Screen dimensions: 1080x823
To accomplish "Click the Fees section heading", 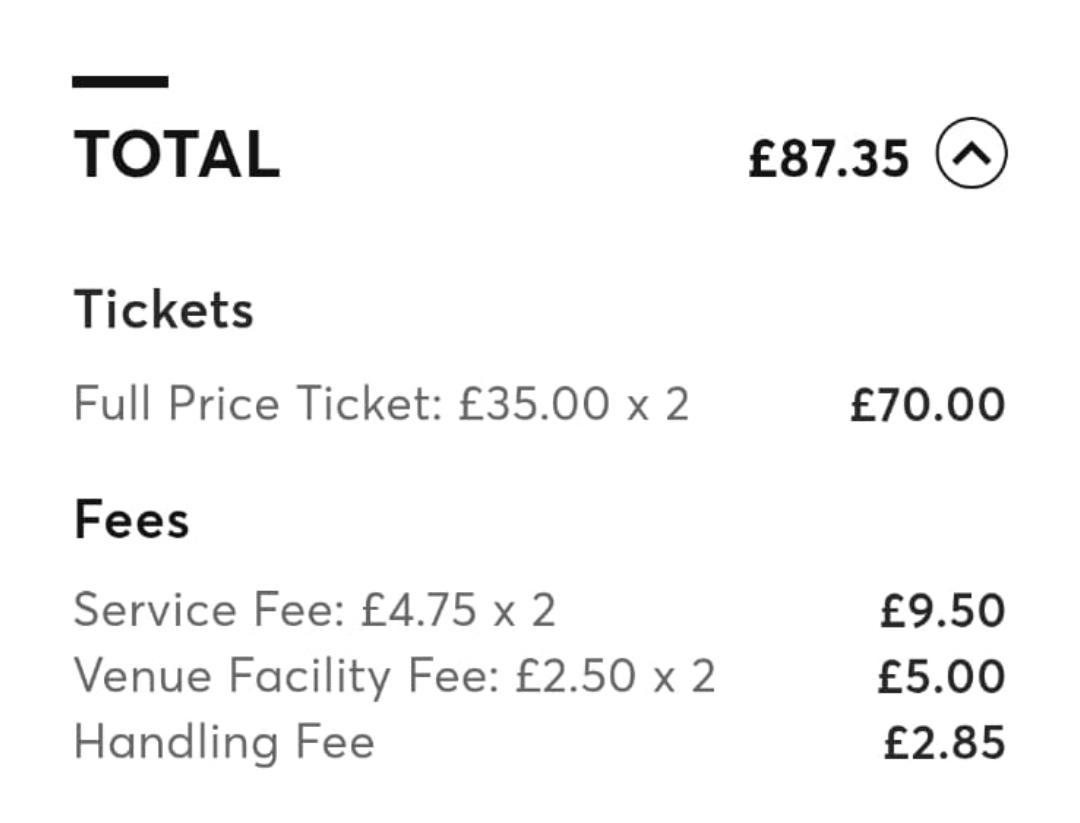I will (x=132, y=521).
